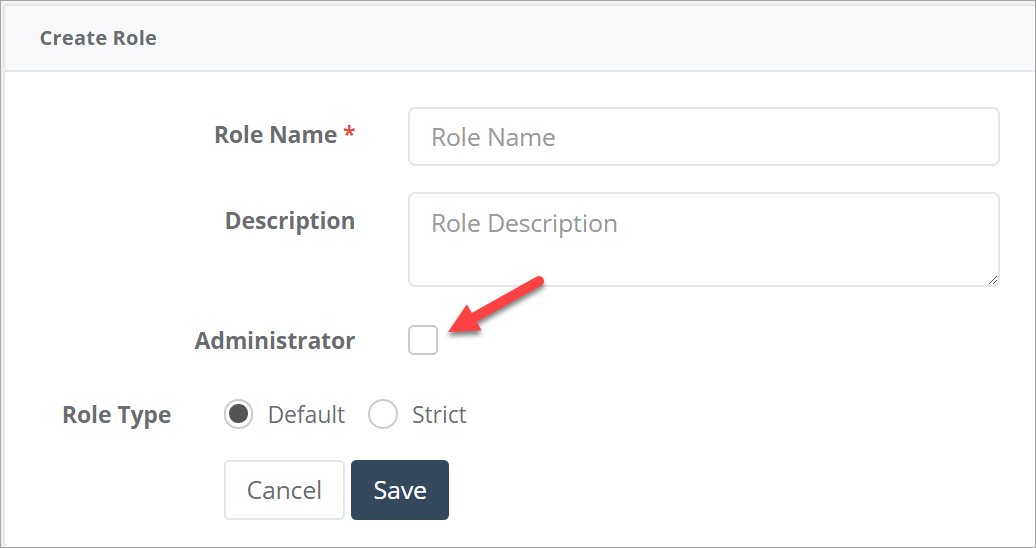Choose the Strict role type radio button
Screen dimensions: 1036x548
pyautogui.click(x=383, y=414)
